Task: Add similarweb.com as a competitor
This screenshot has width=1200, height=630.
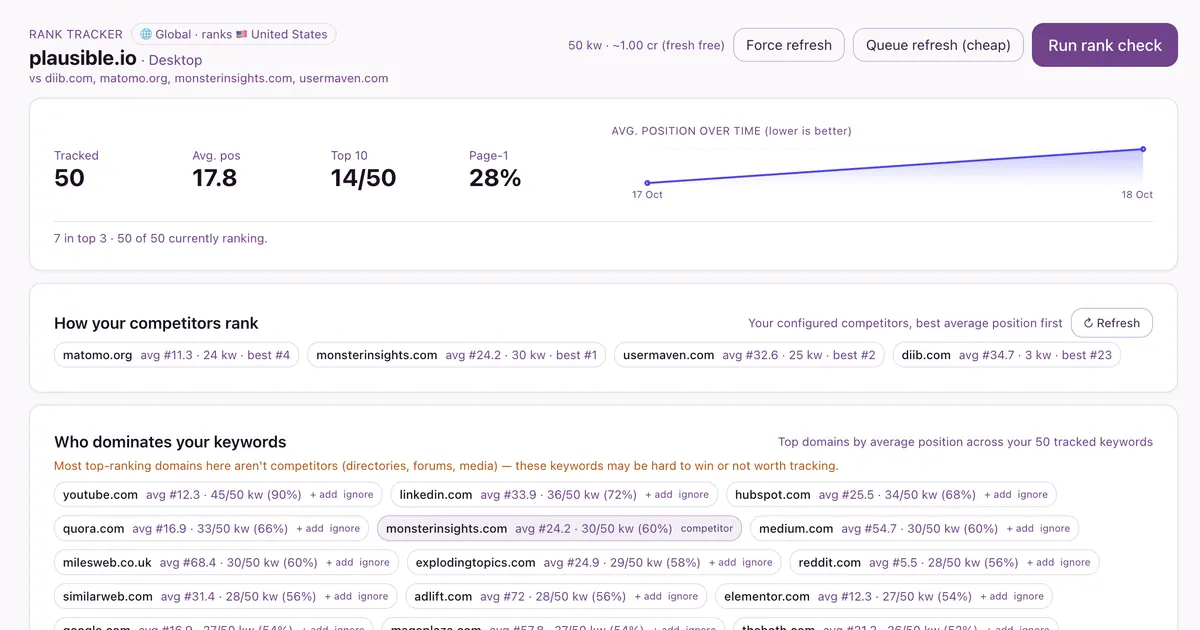Action: click(x=338, y=597)
